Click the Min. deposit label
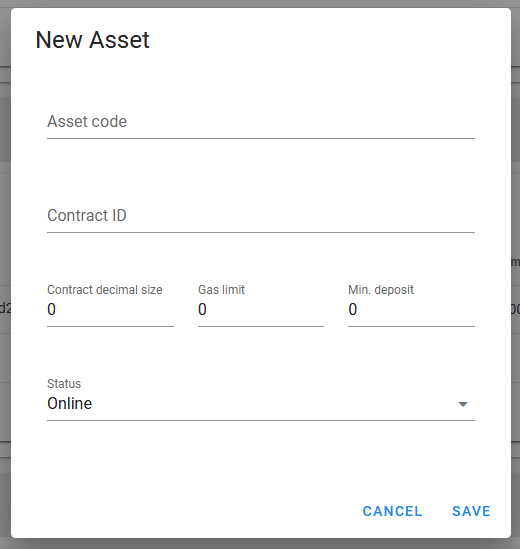Screen dimensions: 520x549 click(x=381, y=290)
